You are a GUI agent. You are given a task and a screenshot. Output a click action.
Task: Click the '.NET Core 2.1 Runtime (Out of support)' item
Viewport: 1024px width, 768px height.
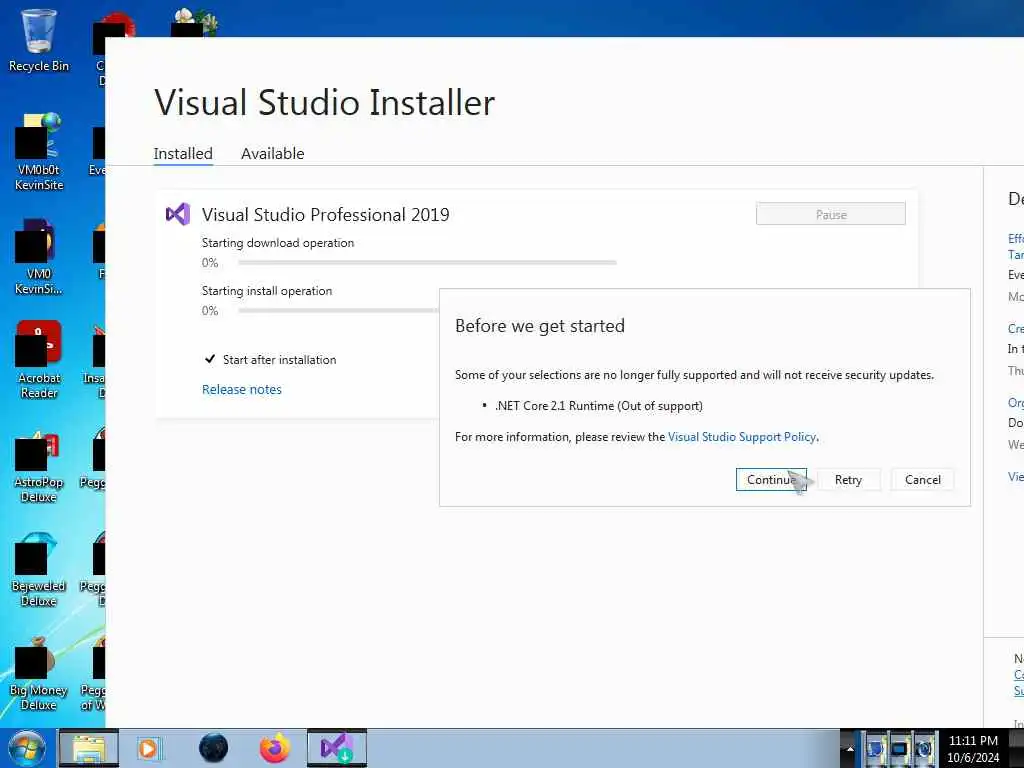click(599, 406)
